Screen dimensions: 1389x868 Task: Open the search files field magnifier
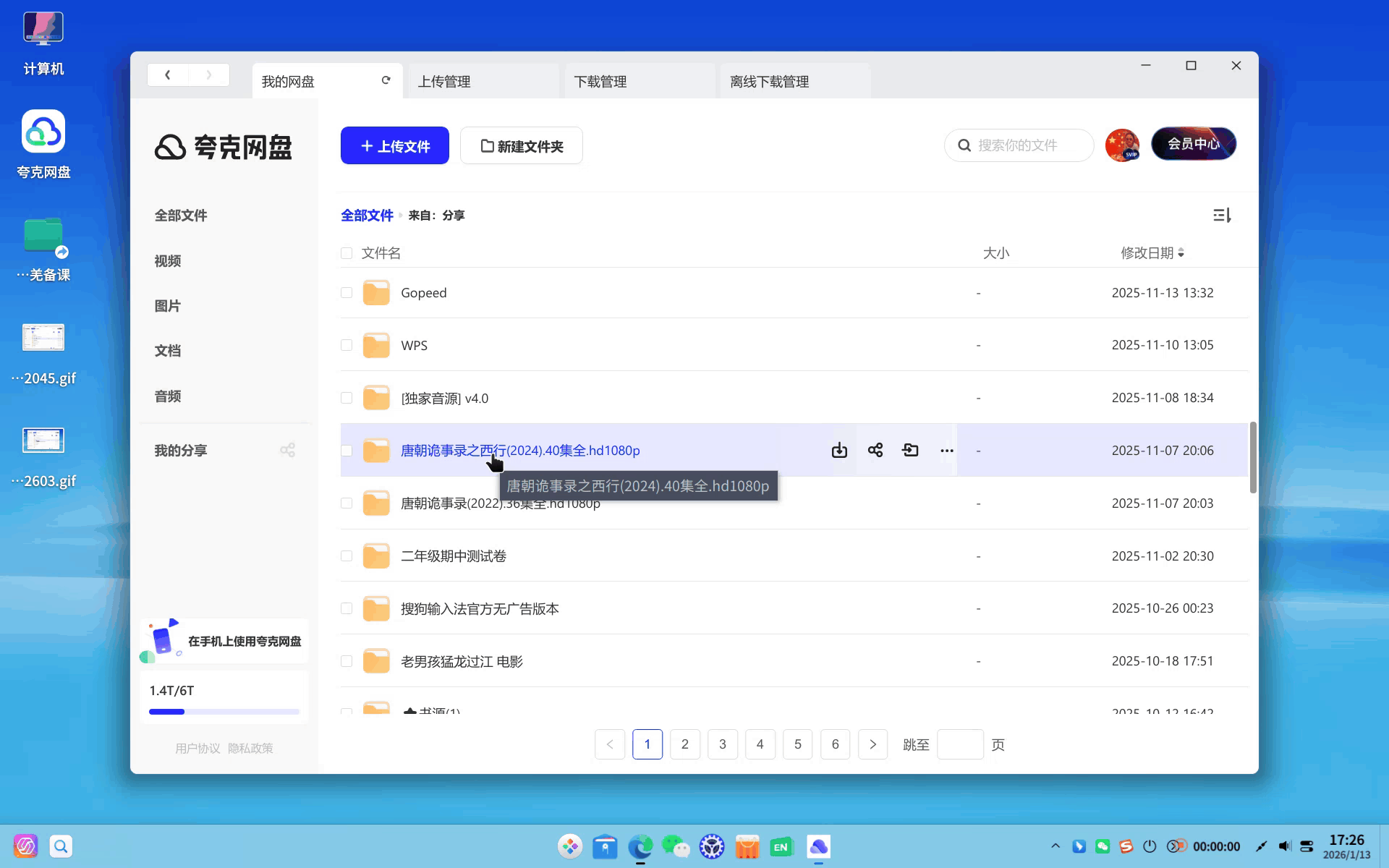[964, 145]
